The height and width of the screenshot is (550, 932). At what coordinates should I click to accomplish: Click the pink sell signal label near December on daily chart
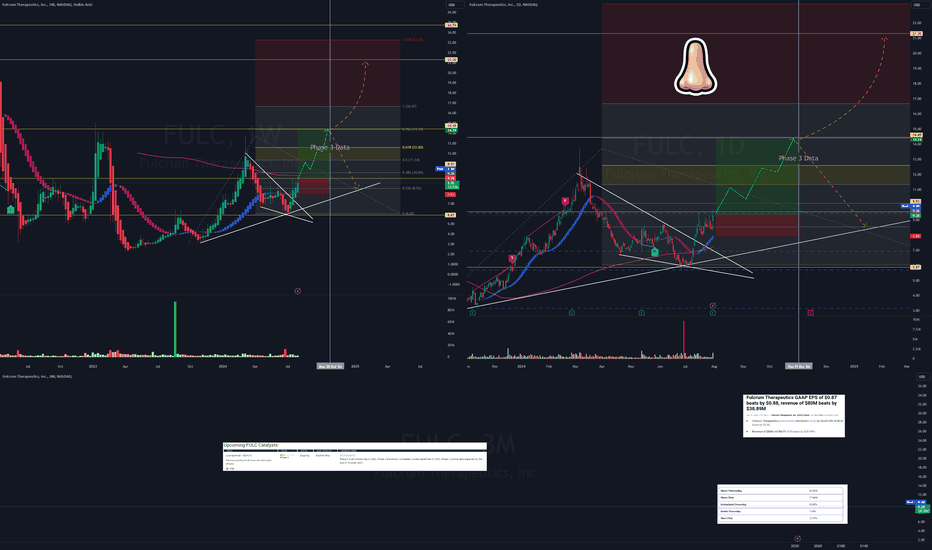512,259
